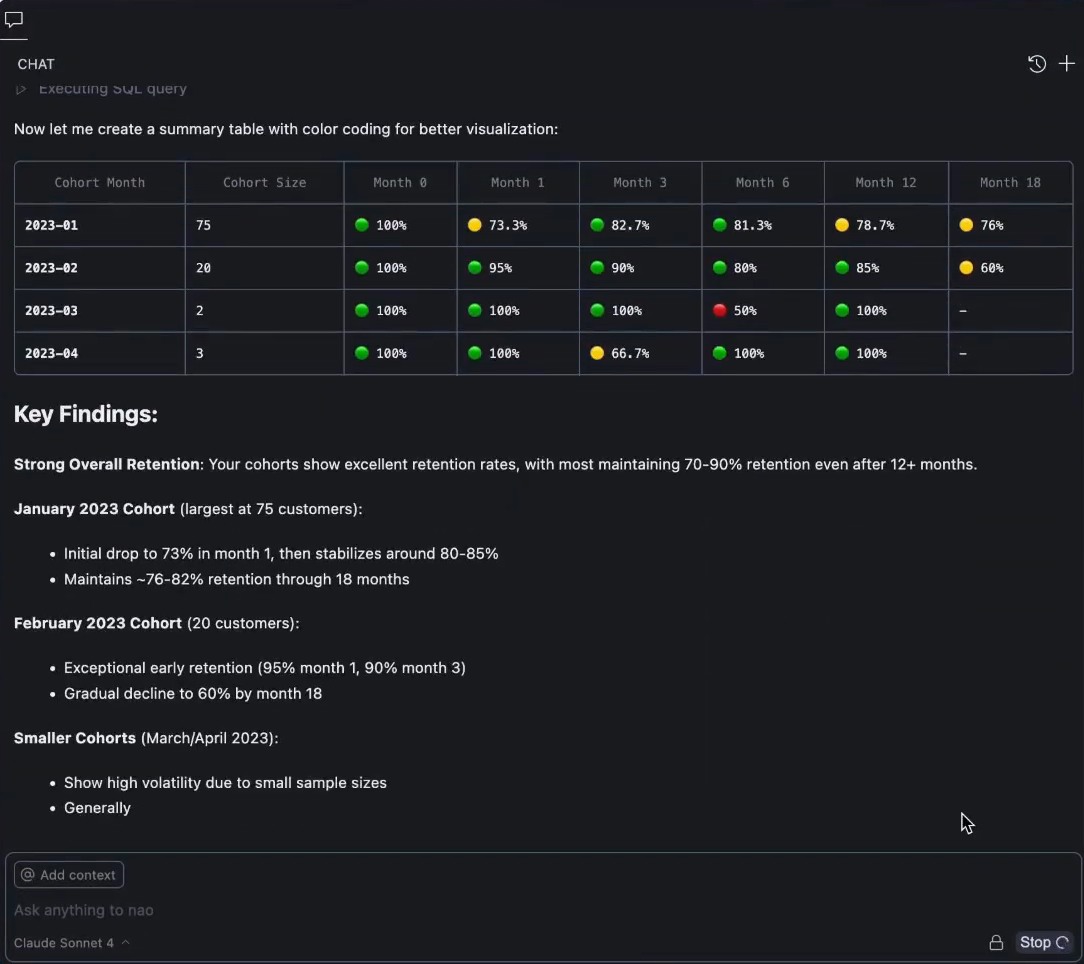Click the yellow 73.3% dot for 2023-01
The width and height of the screenshot is (1084, 964).
(x=473, y=225)
